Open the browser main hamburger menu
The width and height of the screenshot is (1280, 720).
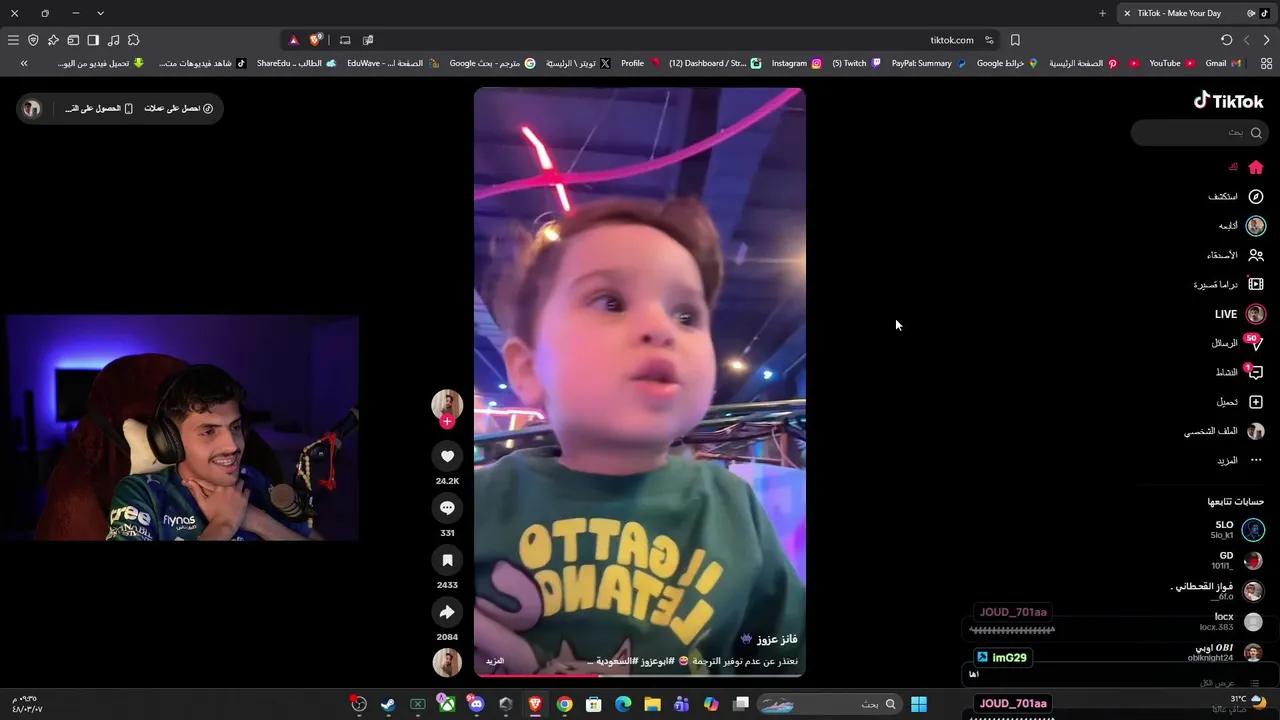(13, 40)
